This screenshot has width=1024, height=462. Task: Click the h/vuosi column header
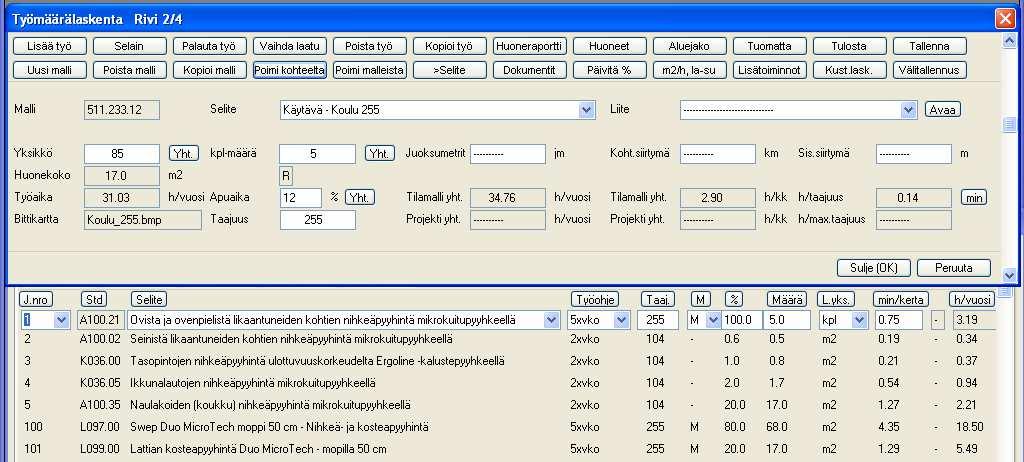click(x=972, y=299)
